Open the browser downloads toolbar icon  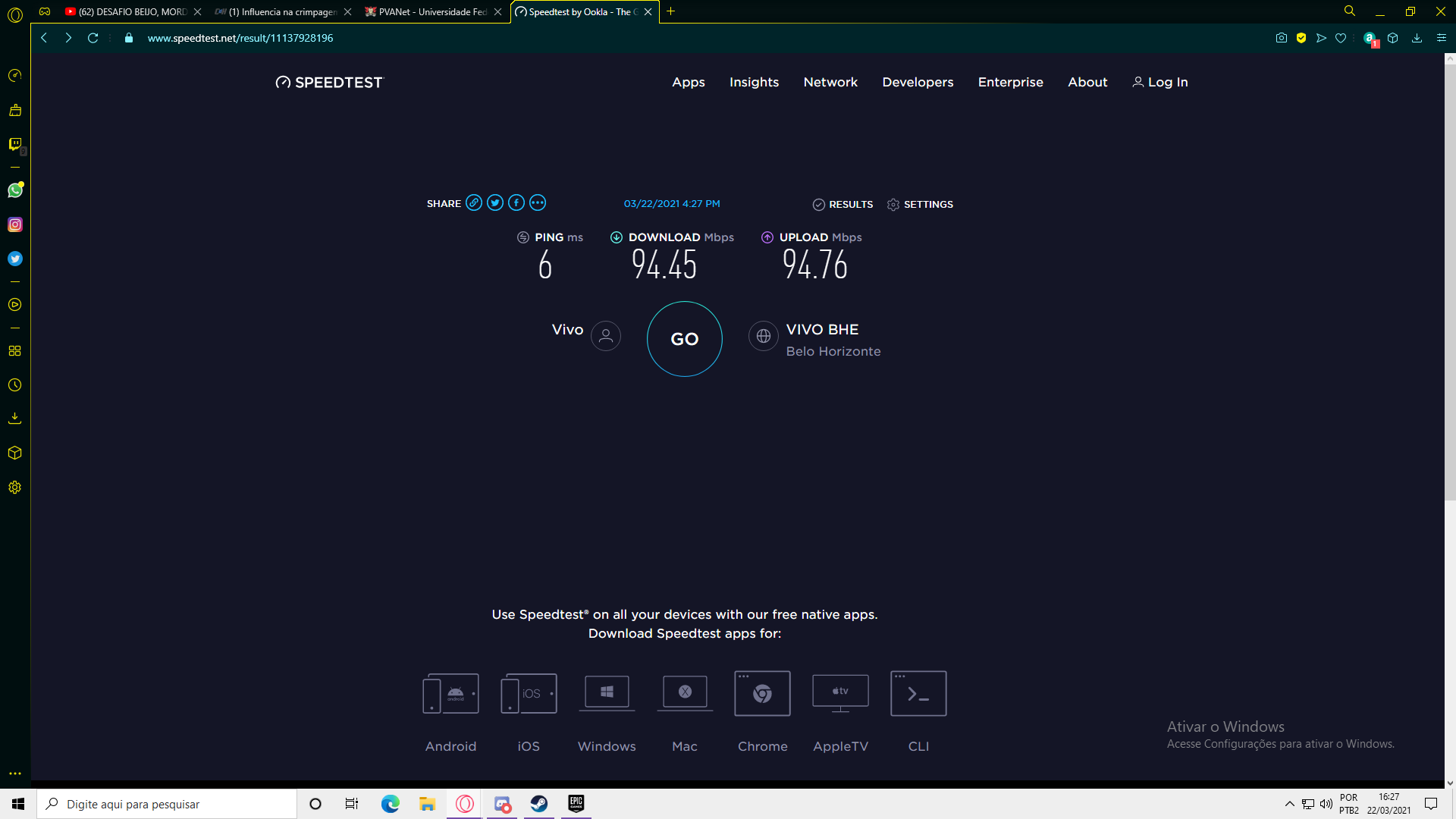1417,38
